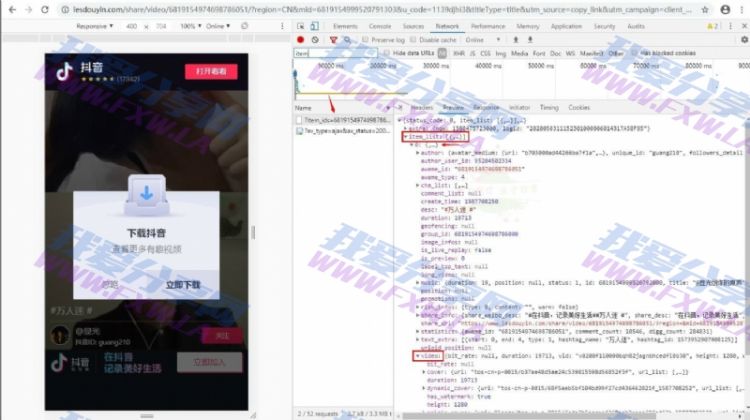
Task: Open DevTools customize three-dot menu
Action: [x=730, y=26]
